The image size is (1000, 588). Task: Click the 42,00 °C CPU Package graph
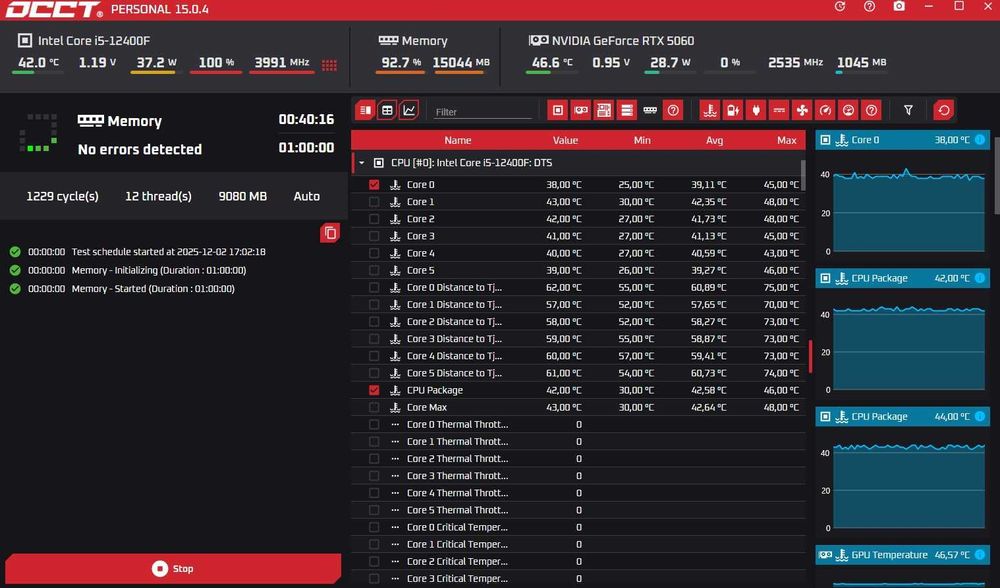[x=909, y=349]
